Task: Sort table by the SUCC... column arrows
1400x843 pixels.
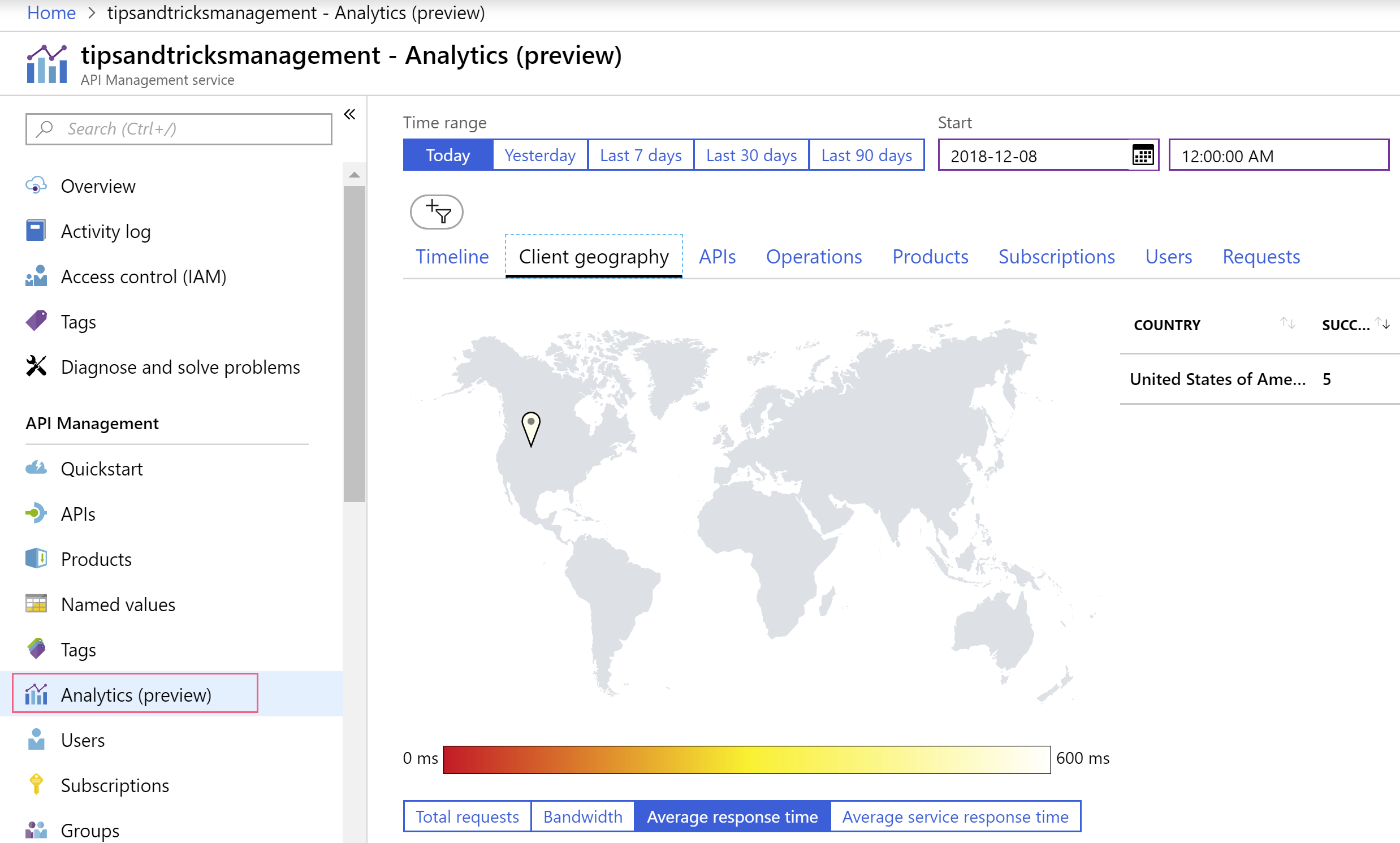Action: (x=1383, y=324)
